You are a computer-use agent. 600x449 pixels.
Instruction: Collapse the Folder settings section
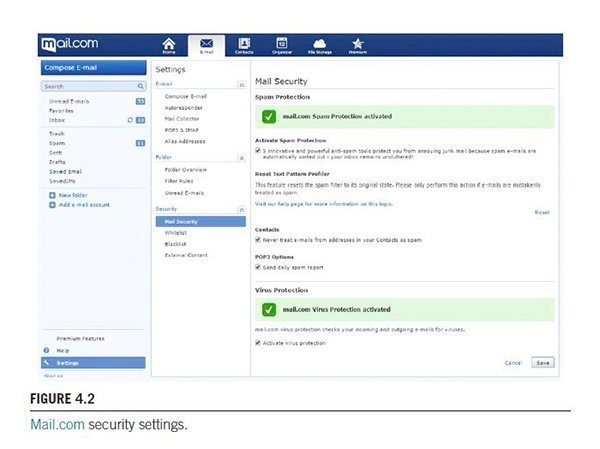point(241,157)
